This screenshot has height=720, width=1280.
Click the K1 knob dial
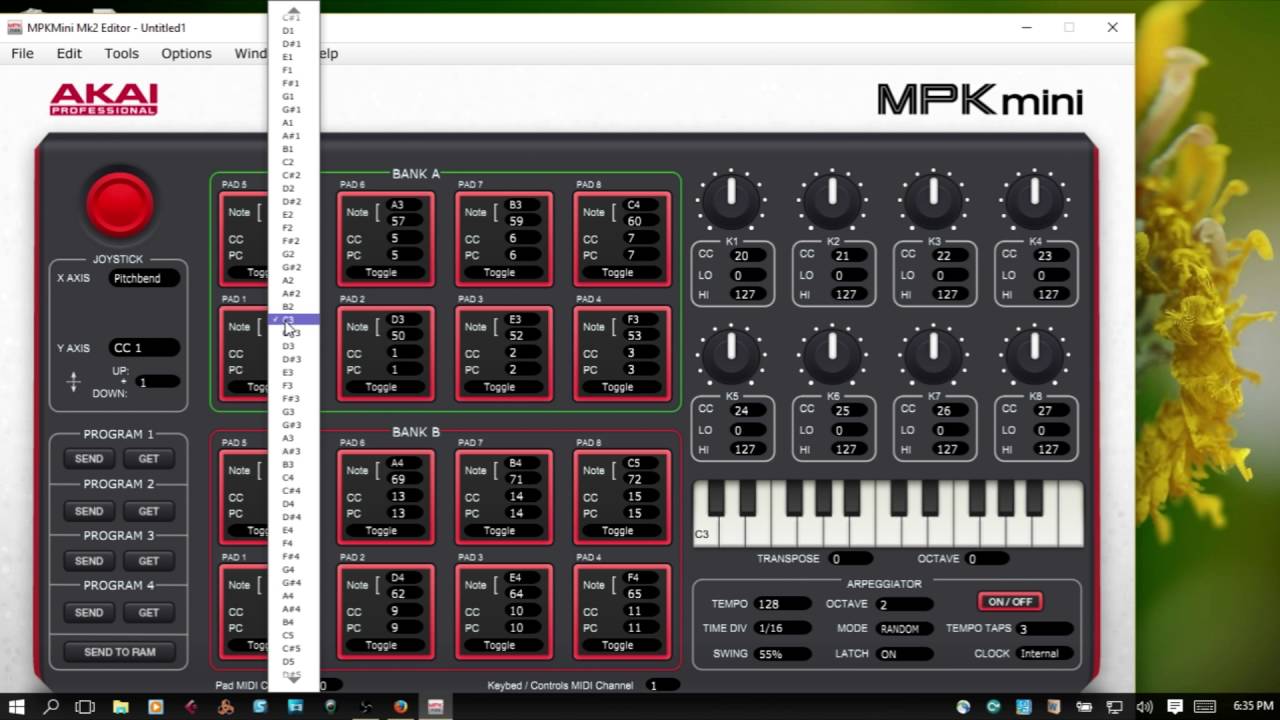pyautogui.click(x=731, y=199)
